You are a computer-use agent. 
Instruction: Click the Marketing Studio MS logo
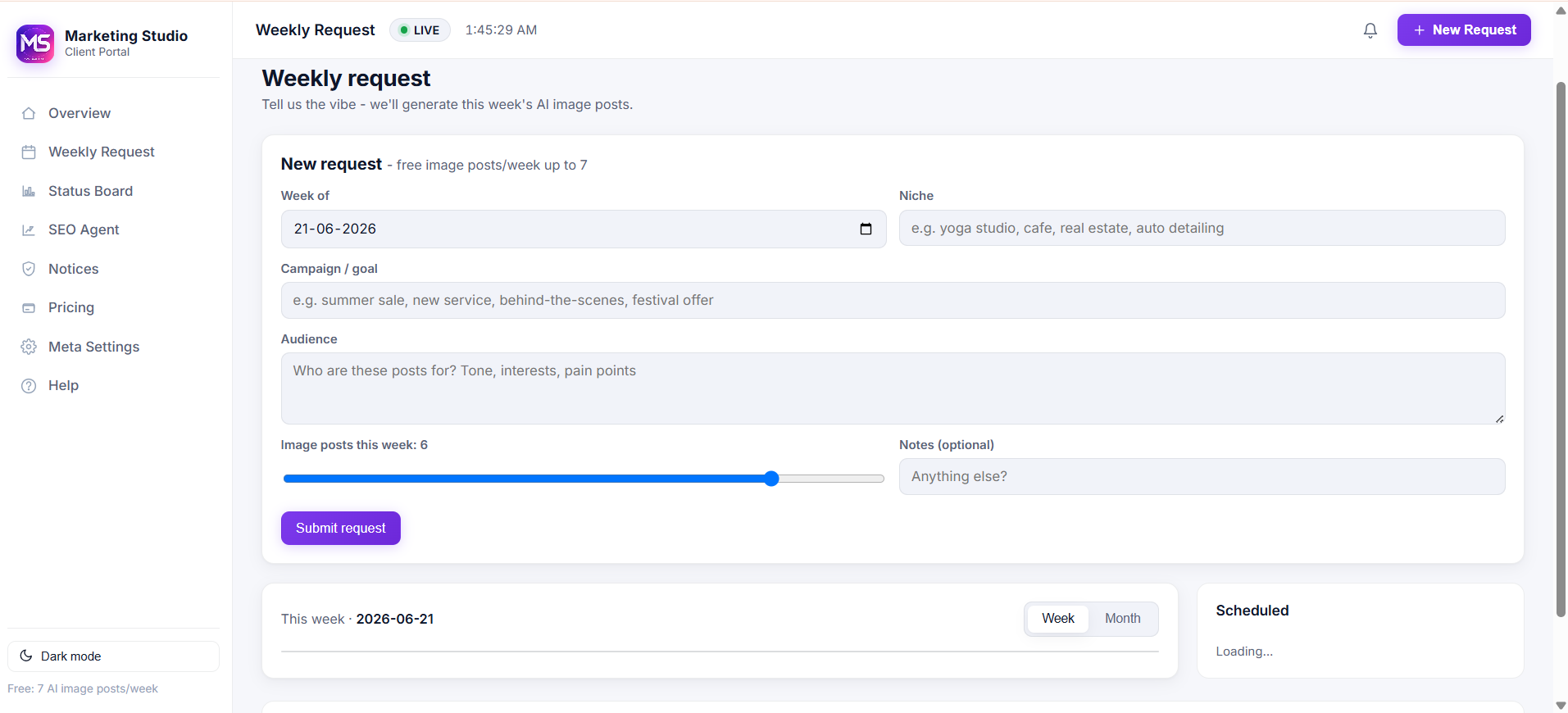coord(35,43)
